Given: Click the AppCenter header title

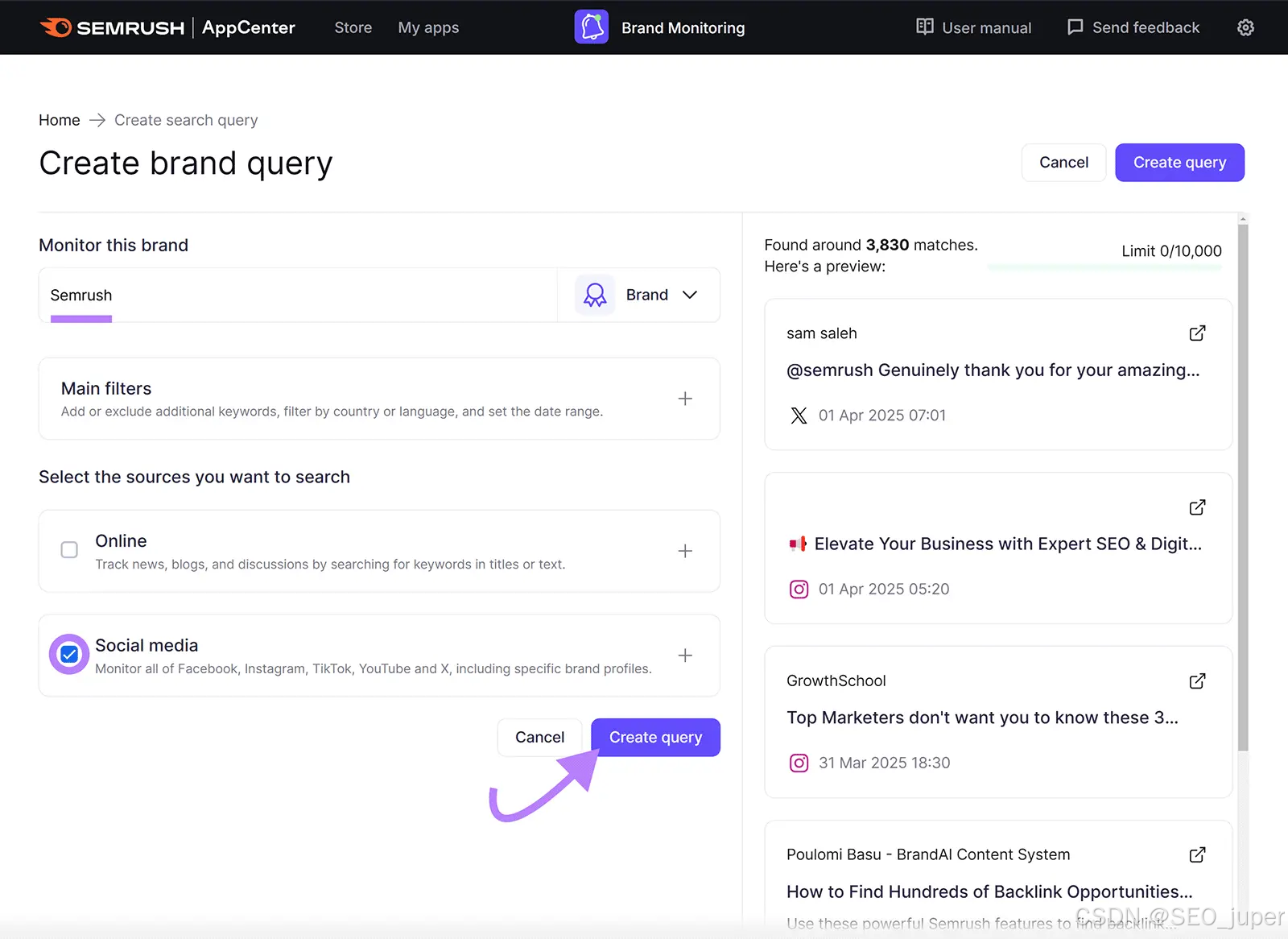Looking at the screenshot, I should click(x=248, y=27).
